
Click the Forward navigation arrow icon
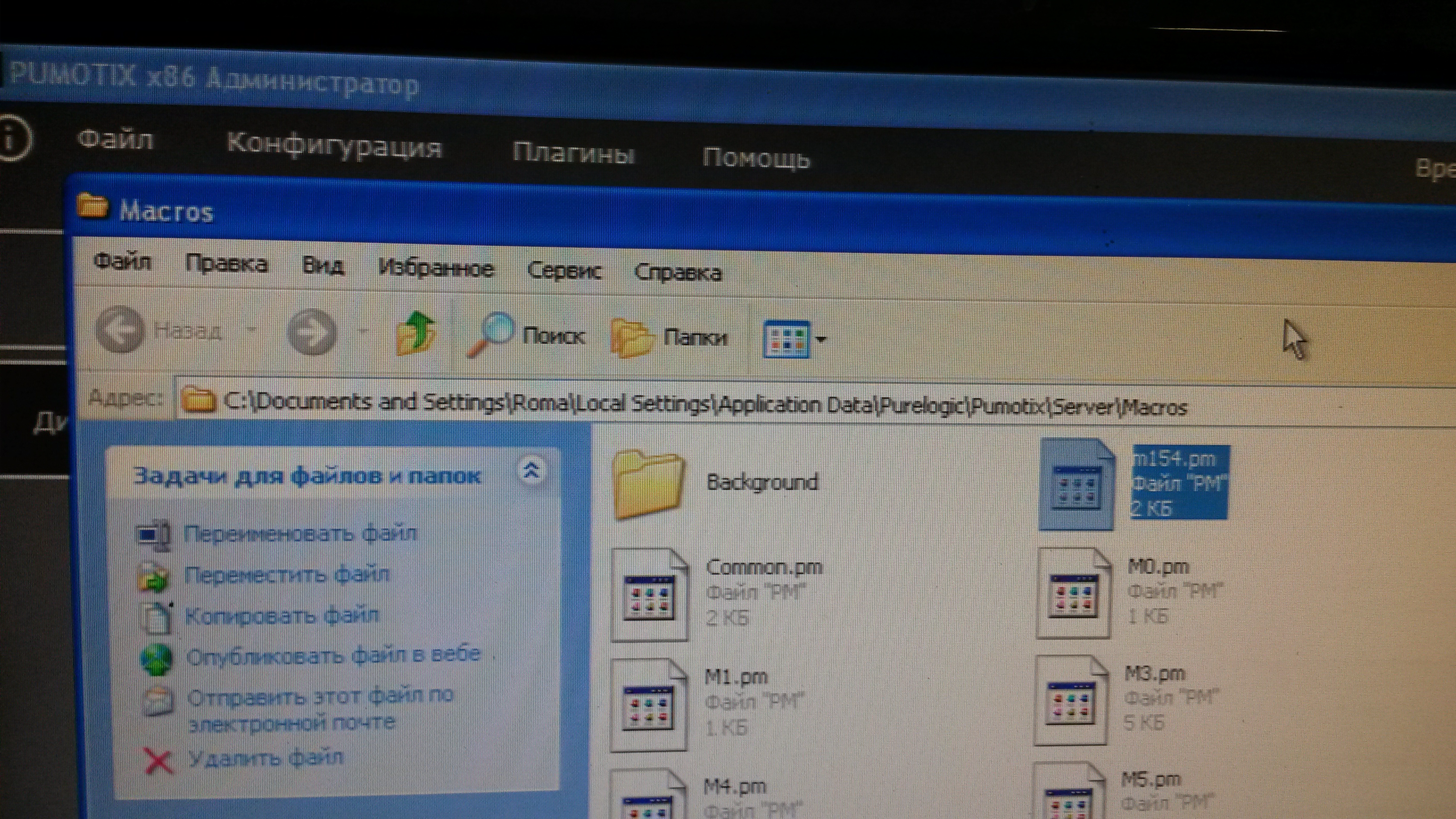[x=311, y=331]
